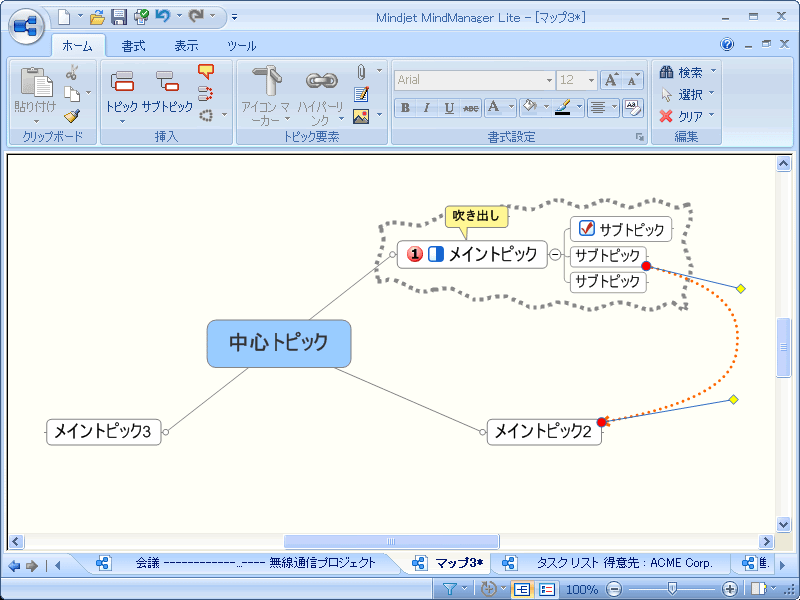The height and width of the screenshot is (600, 800).
Task: Create a new document from quick access
Action: click(64, 17)
